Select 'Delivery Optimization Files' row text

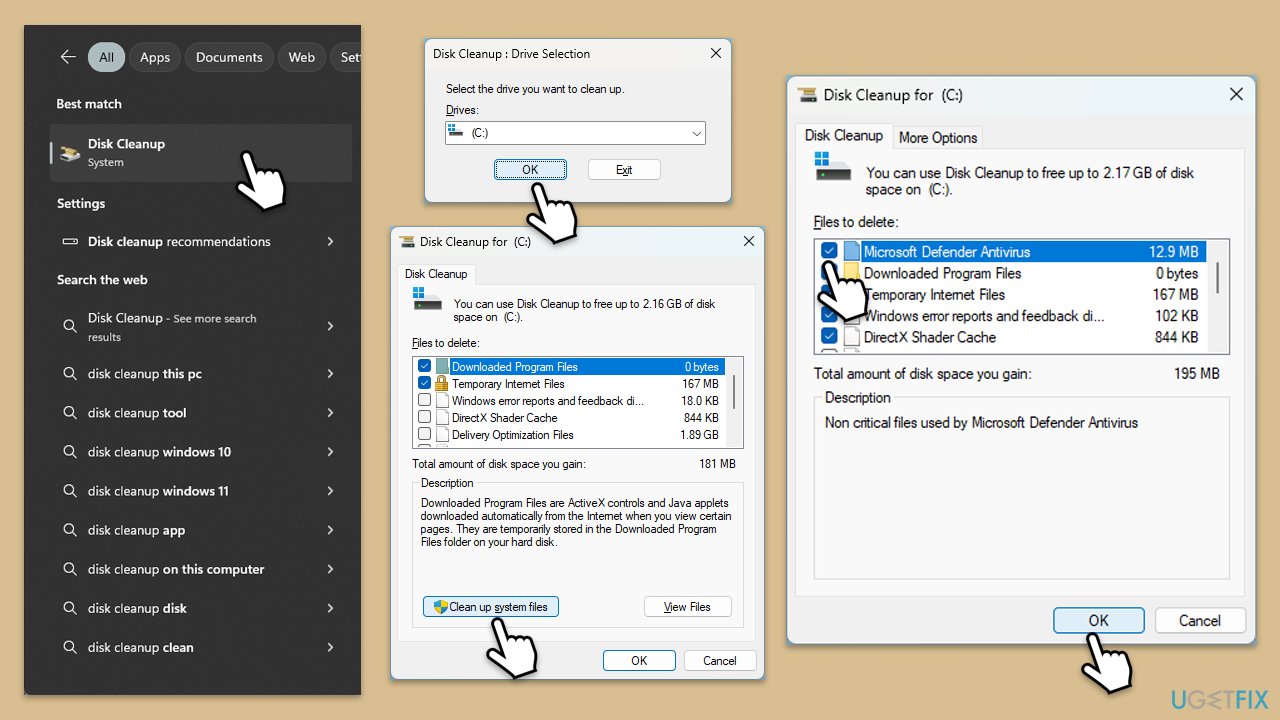coord(513,435)
